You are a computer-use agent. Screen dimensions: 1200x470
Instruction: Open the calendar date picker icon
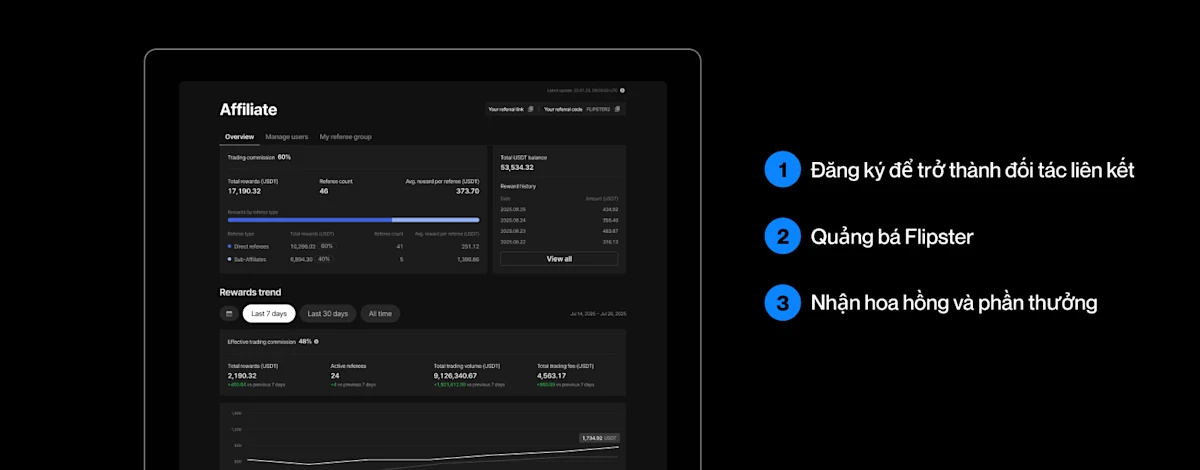229,314
